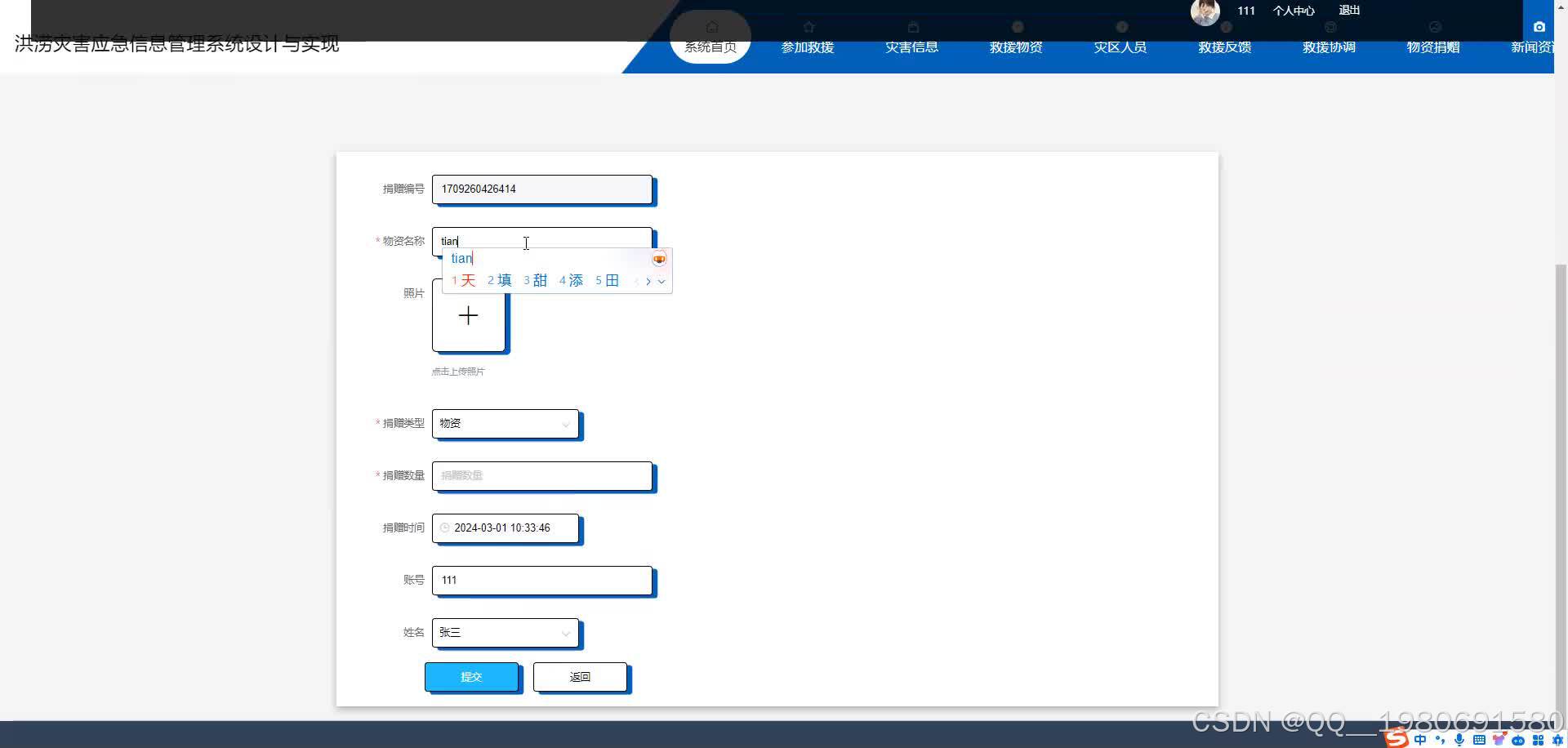Click the 捐赠编号 input field
Image resolution: width=1568 pixels, height=748 pixels.
(542, 189)
